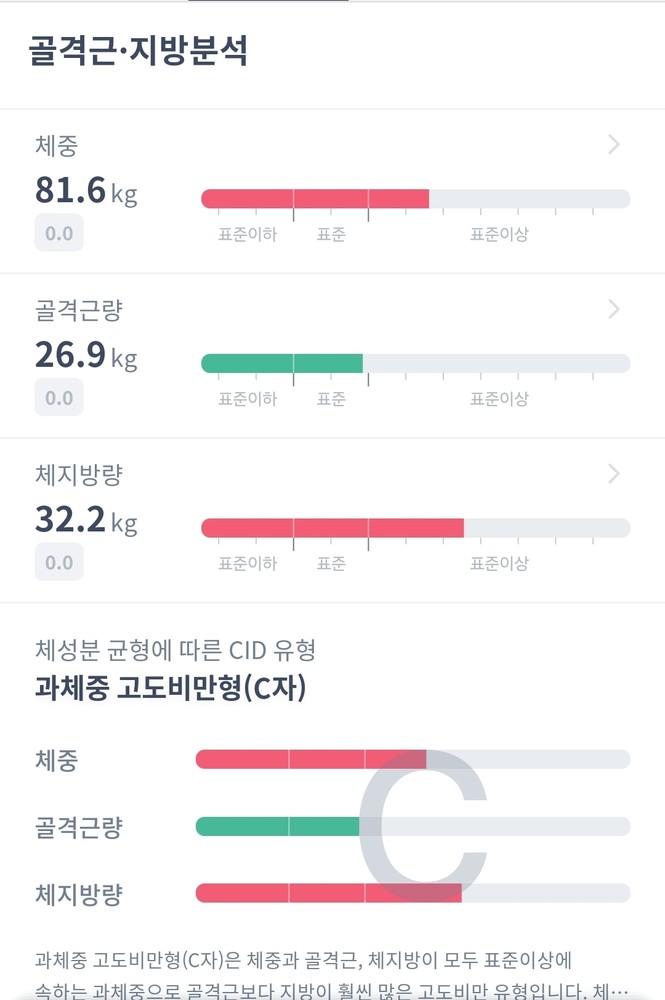Screen dimensions: 665x1000
Task: Tap the 0.0 badge under body fat
Action: pos(59,562)
